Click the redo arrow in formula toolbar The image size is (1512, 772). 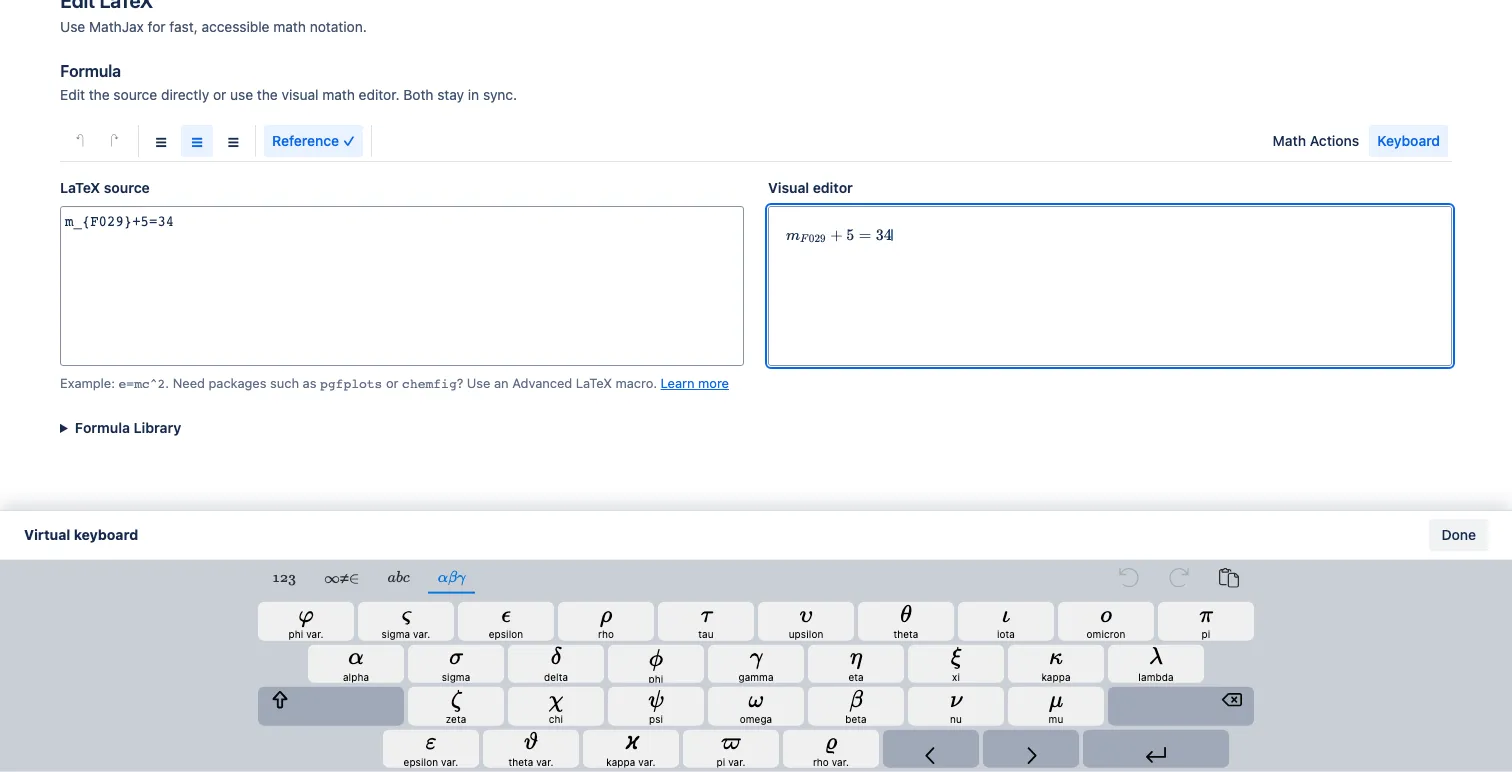[x=115, y=141]
